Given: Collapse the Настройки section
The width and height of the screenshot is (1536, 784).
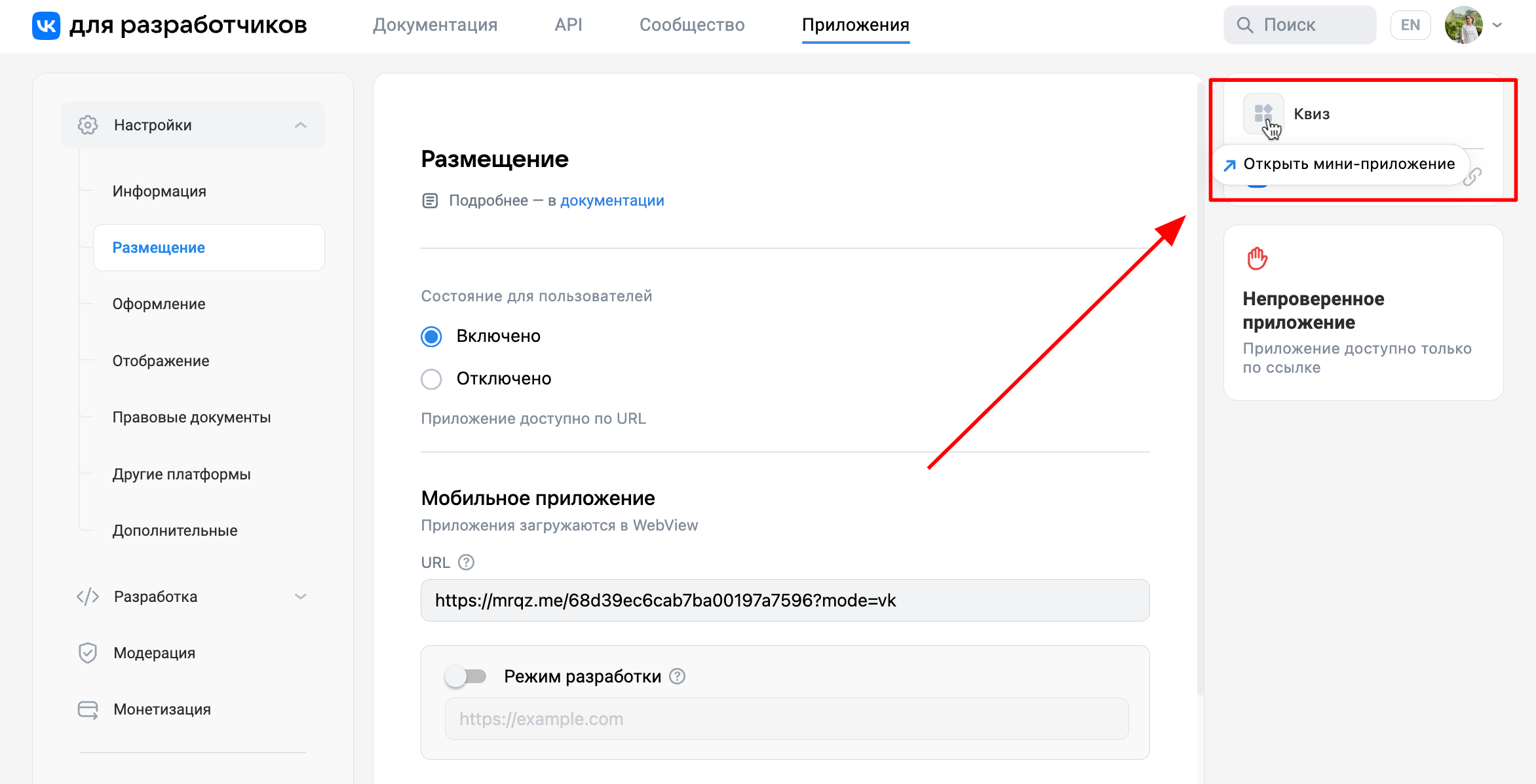Looking at the screenshot, I should click(301, 125).
